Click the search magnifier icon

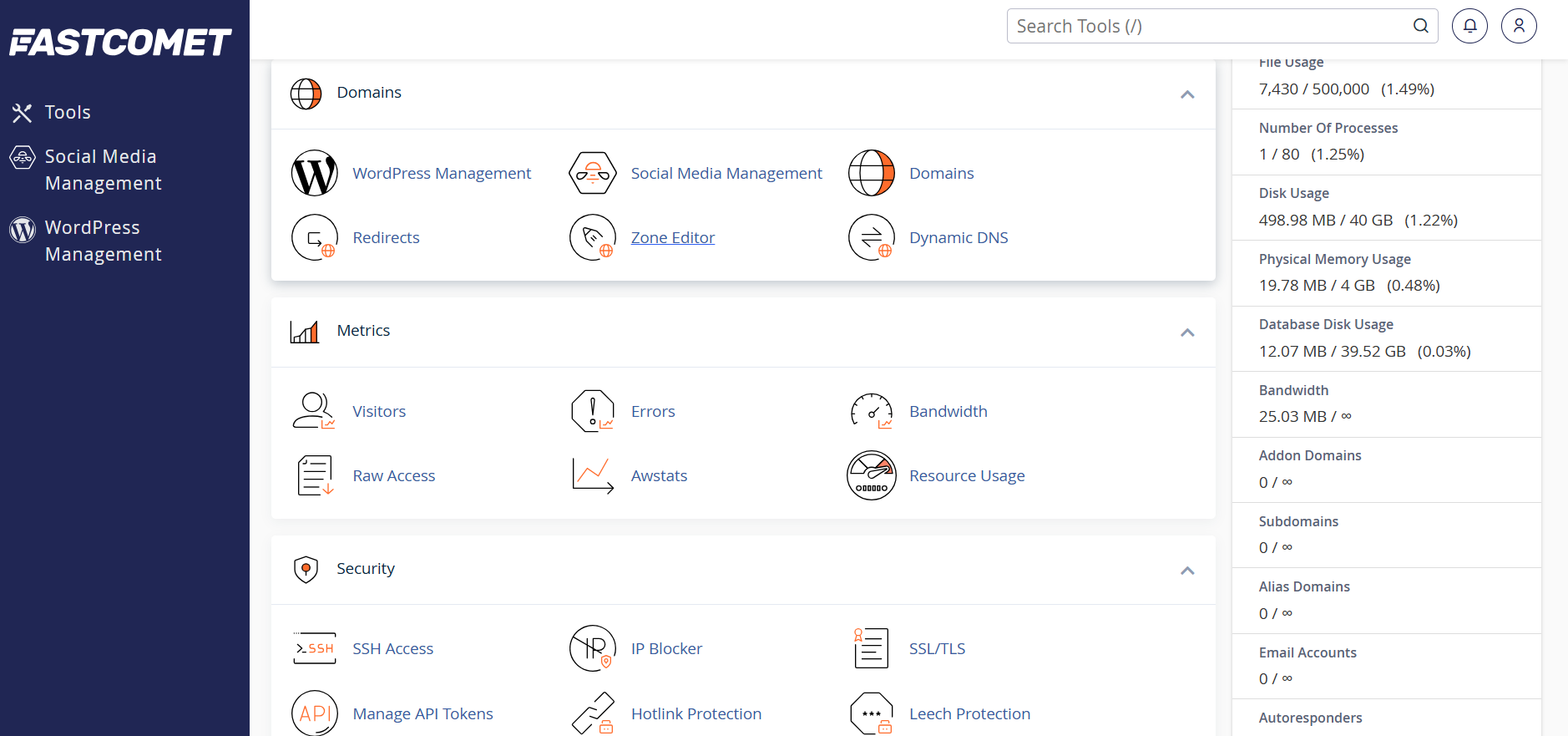(x=1420, y=26)
